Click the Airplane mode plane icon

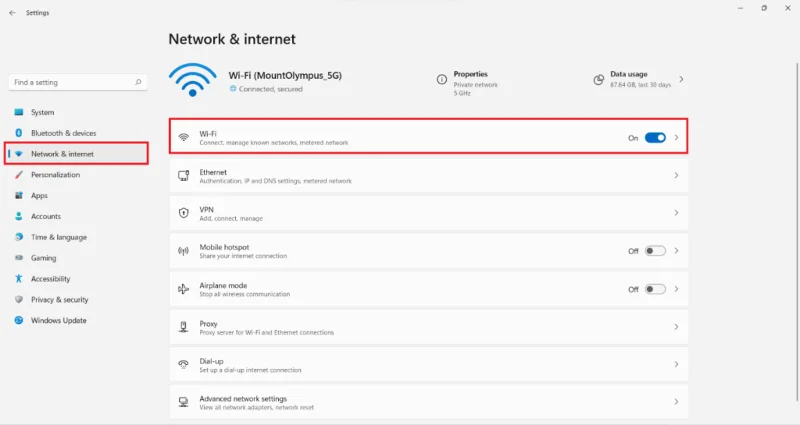pyautogui.click(x=183, y=289)
